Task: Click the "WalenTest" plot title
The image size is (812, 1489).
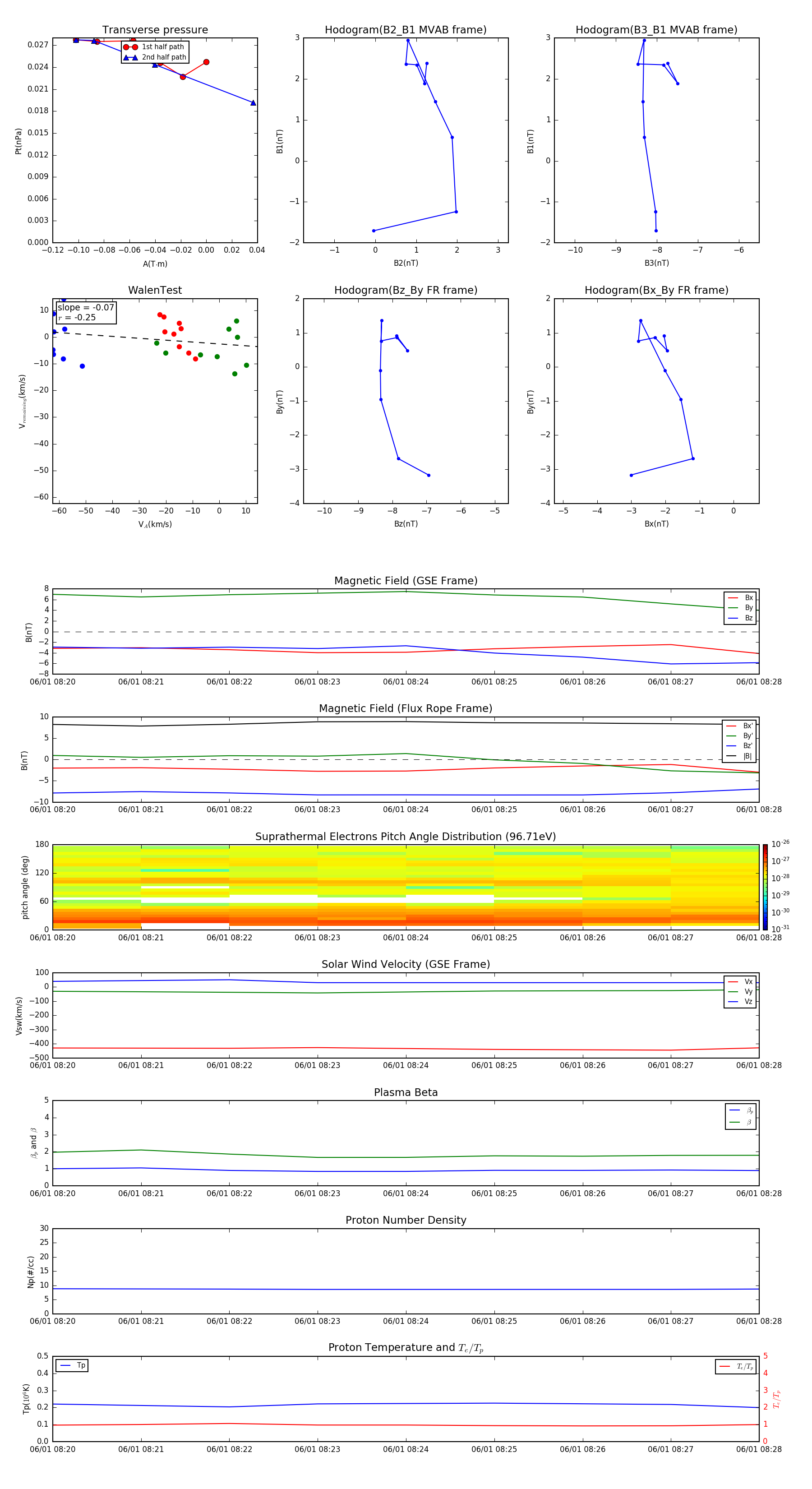Action: pyautogui.click(x=155, y=290)
